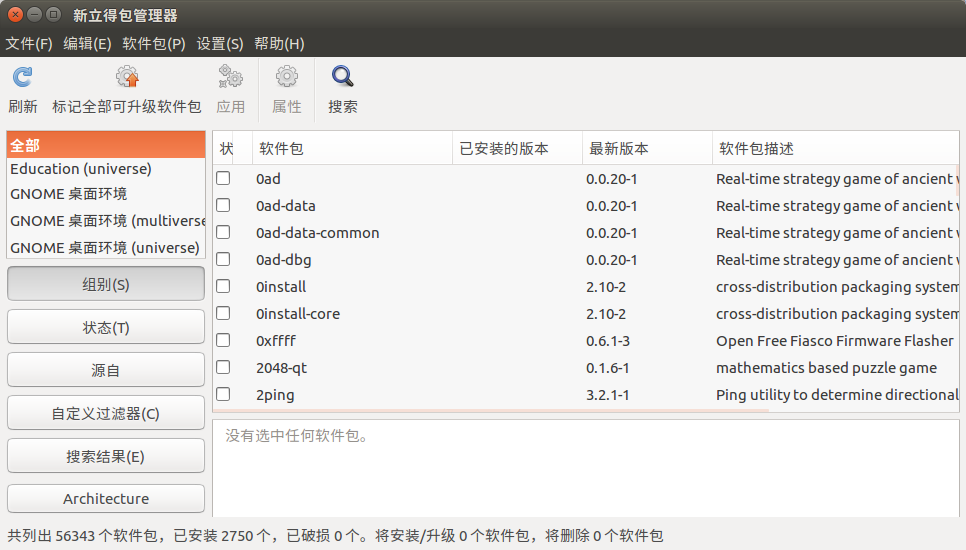Toggle the status checkbox for 0ad-dbg

click(x=223, y=259)
